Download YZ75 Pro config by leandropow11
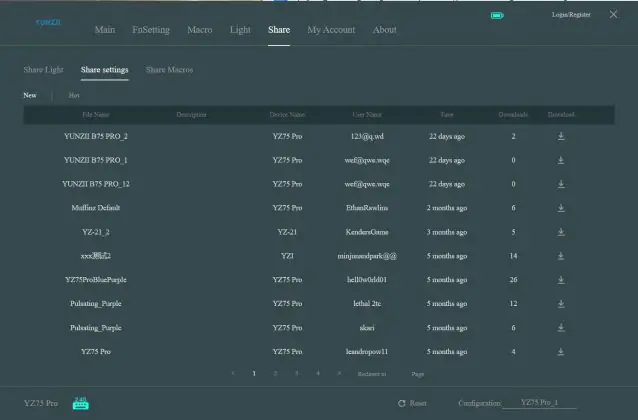This screenshot has height=420, width=638. pyautogui.click(x=561, y=351)
